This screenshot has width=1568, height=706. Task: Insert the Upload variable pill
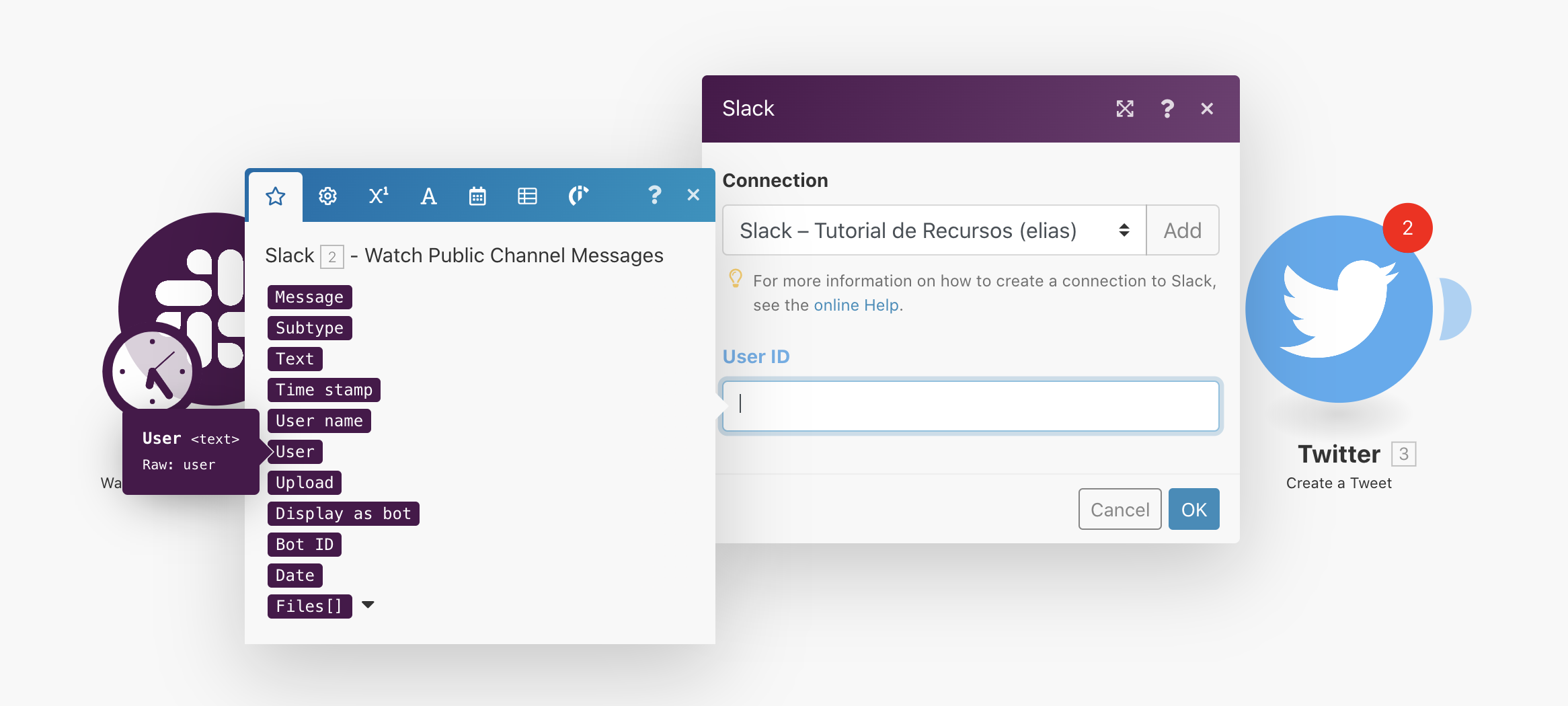(304, 483)
